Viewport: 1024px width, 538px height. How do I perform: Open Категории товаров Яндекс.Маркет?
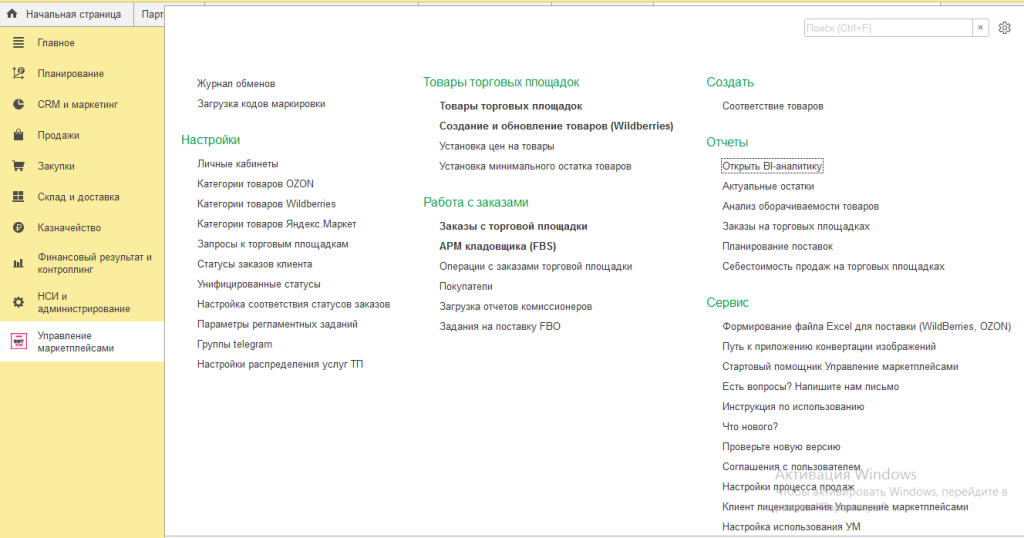277,224
